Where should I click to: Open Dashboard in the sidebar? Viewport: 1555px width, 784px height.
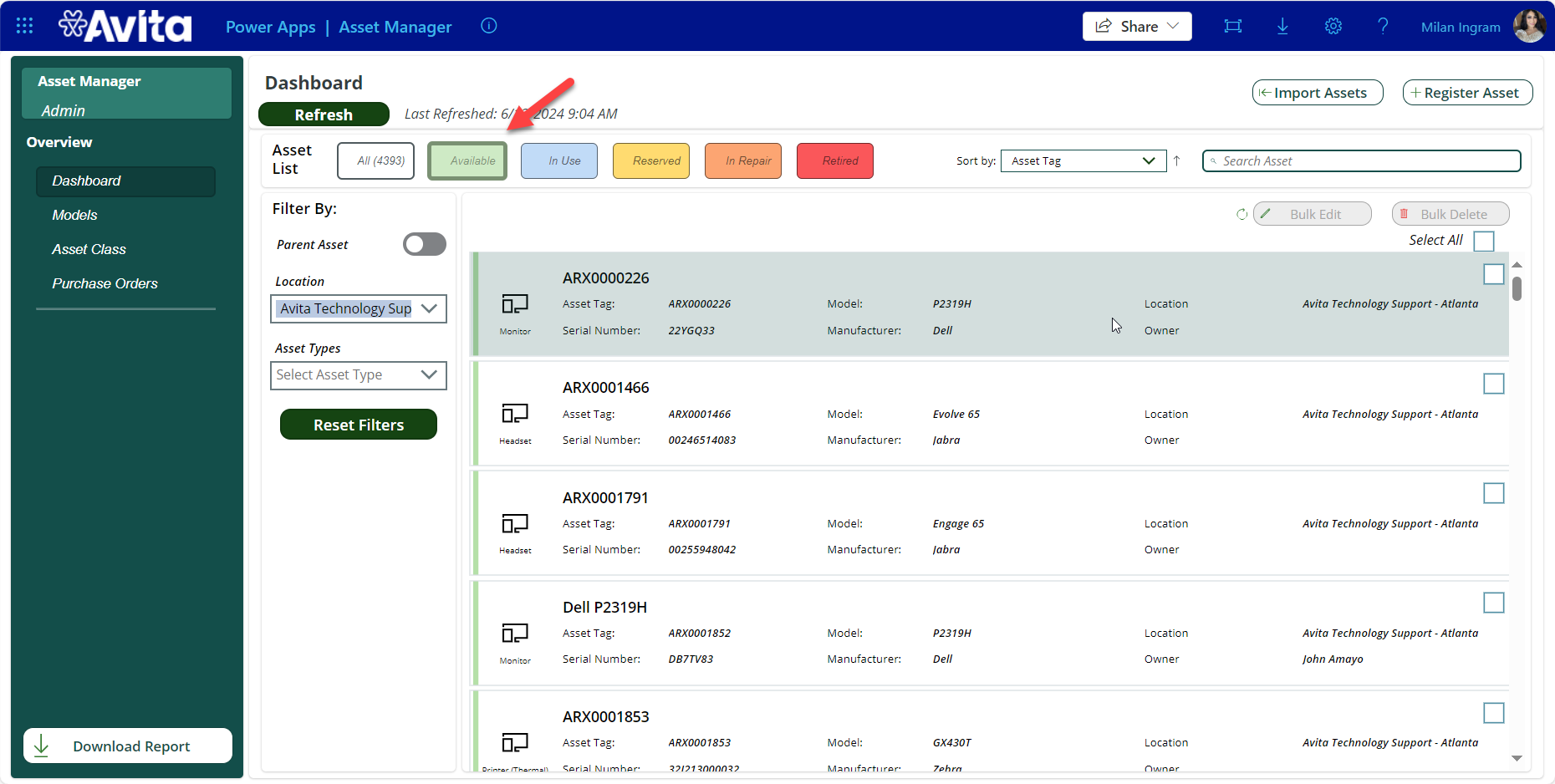(x=125, y=181)
